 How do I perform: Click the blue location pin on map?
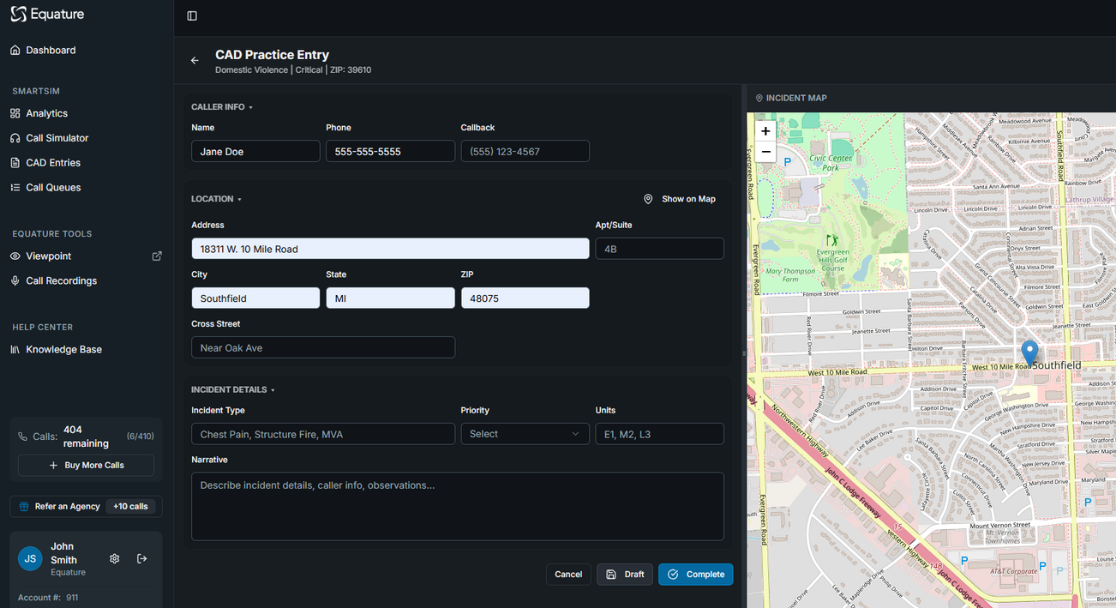(x=1029, y=352)
